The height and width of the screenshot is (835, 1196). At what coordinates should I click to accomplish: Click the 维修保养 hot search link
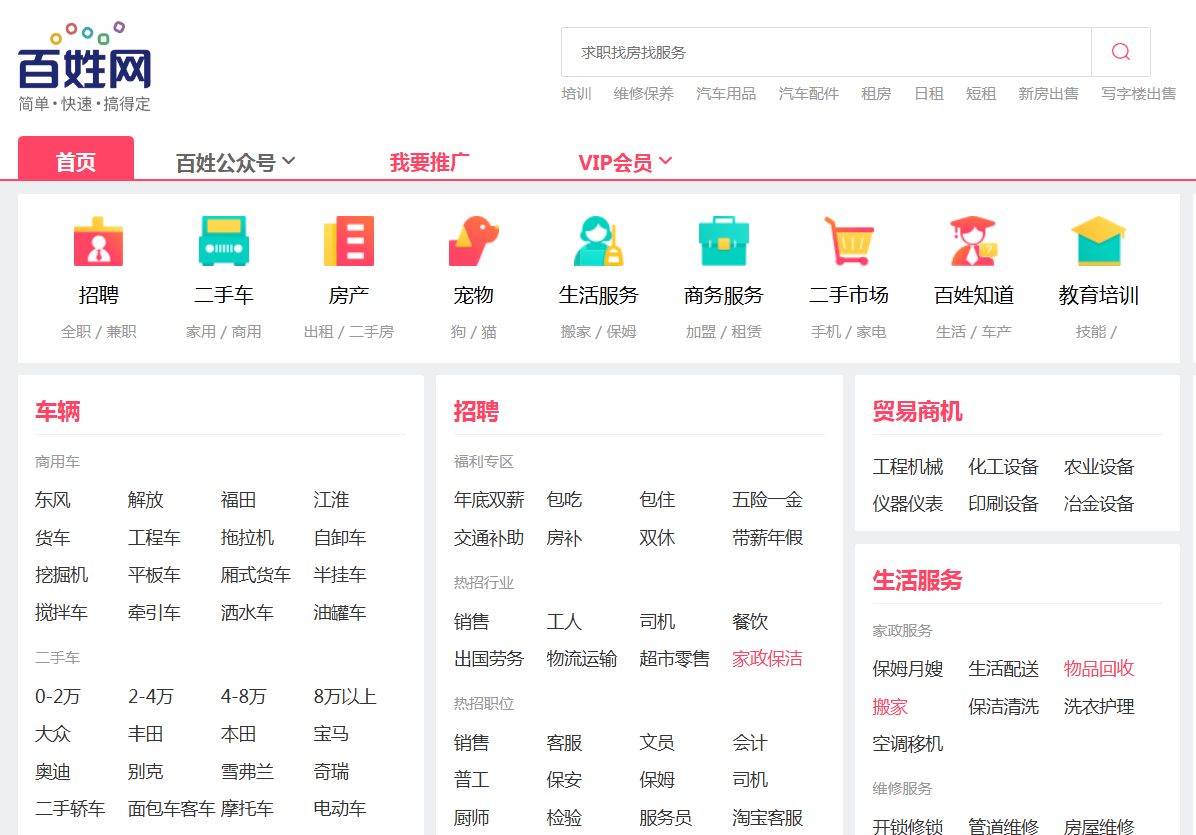(x=644, y=94)
